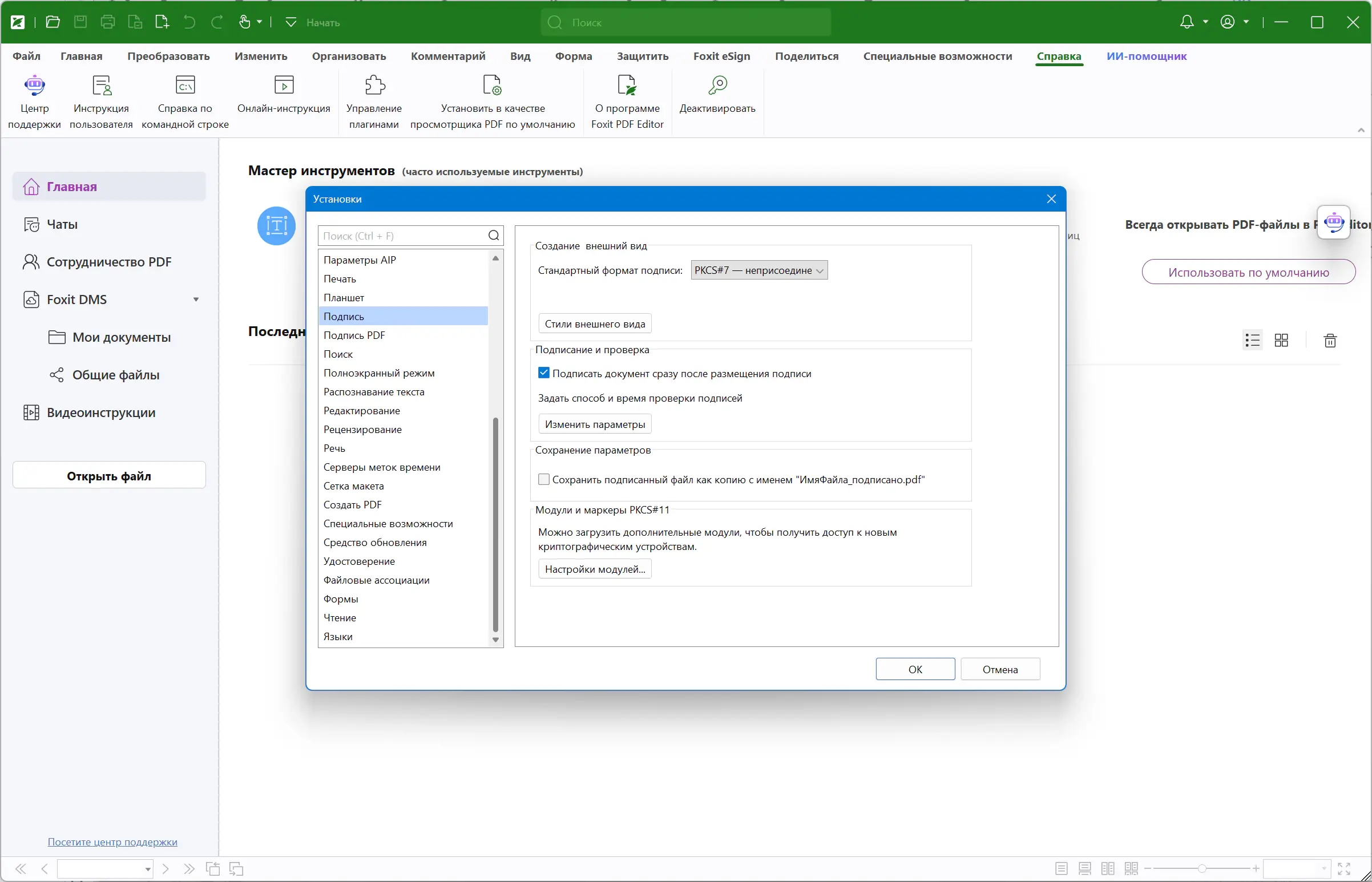This screenshot has height=882, width=1372.
Task: Click the trash icon above the recent files list
Action: click(x=1330, y=341)
